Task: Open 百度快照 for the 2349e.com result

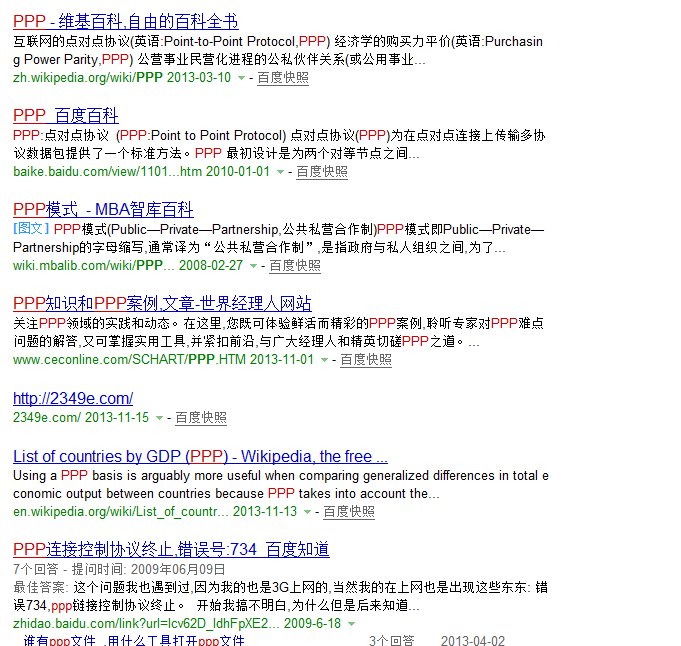Action: (201, 417)
